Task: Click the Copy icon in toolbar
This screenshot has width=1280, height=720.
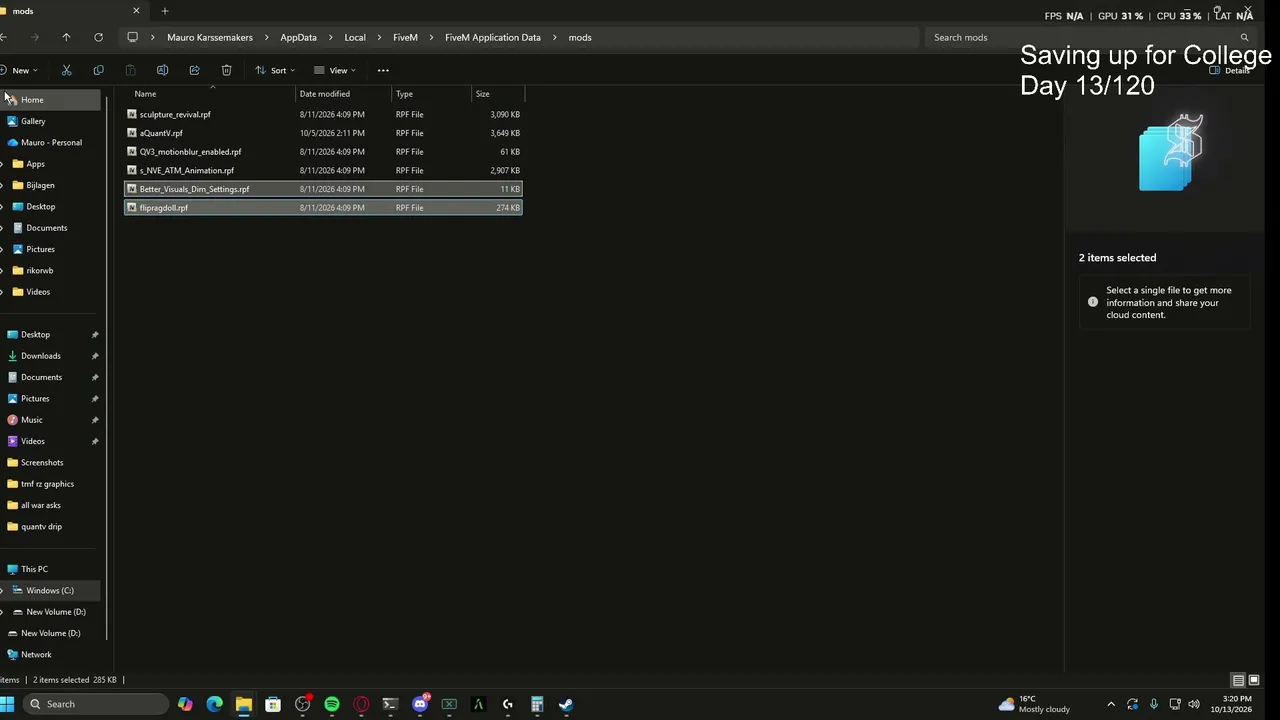Action: point(98,70)
